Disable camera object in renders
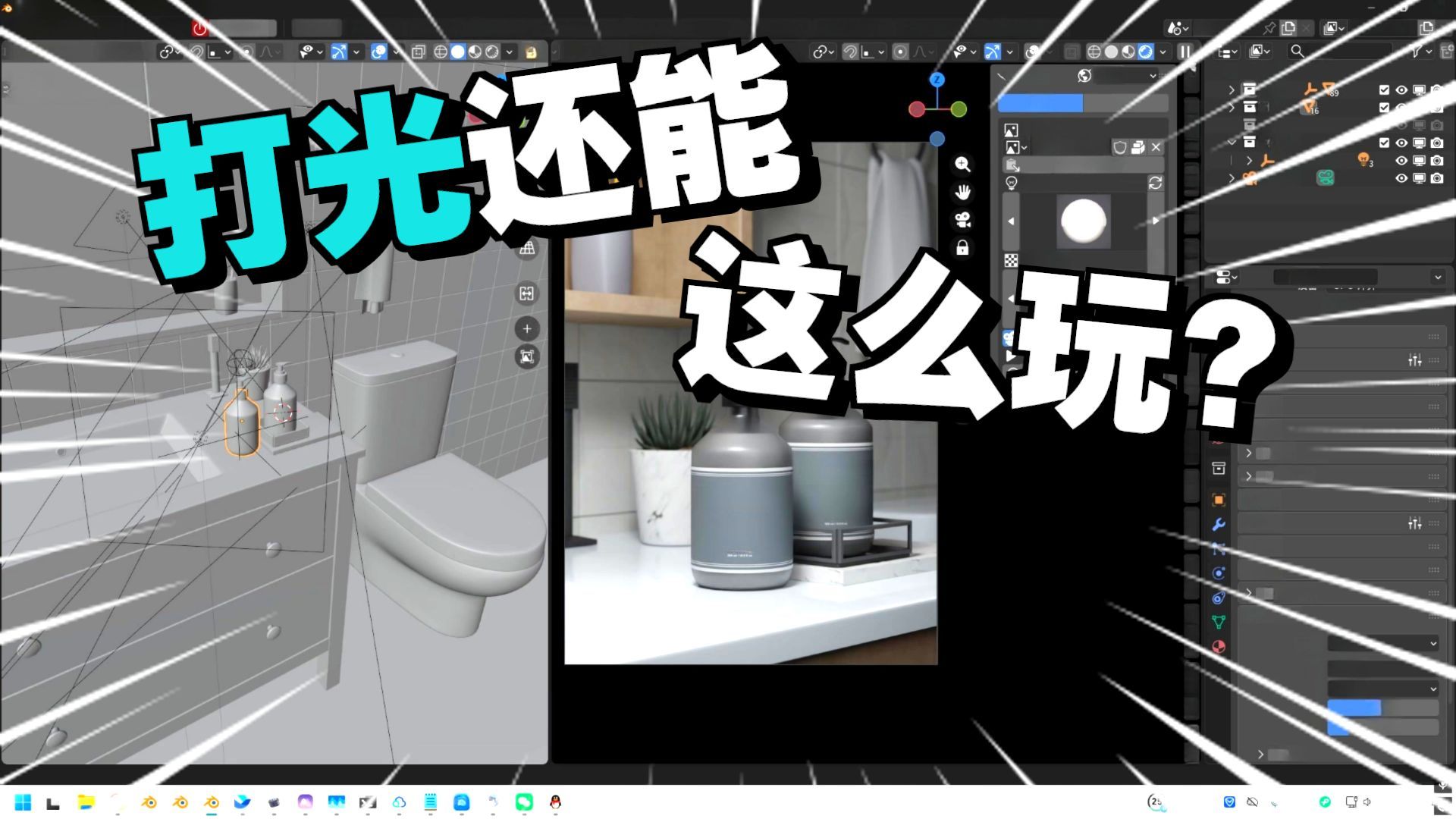This screenshot has height=819, width=1456. point(1437,177)
